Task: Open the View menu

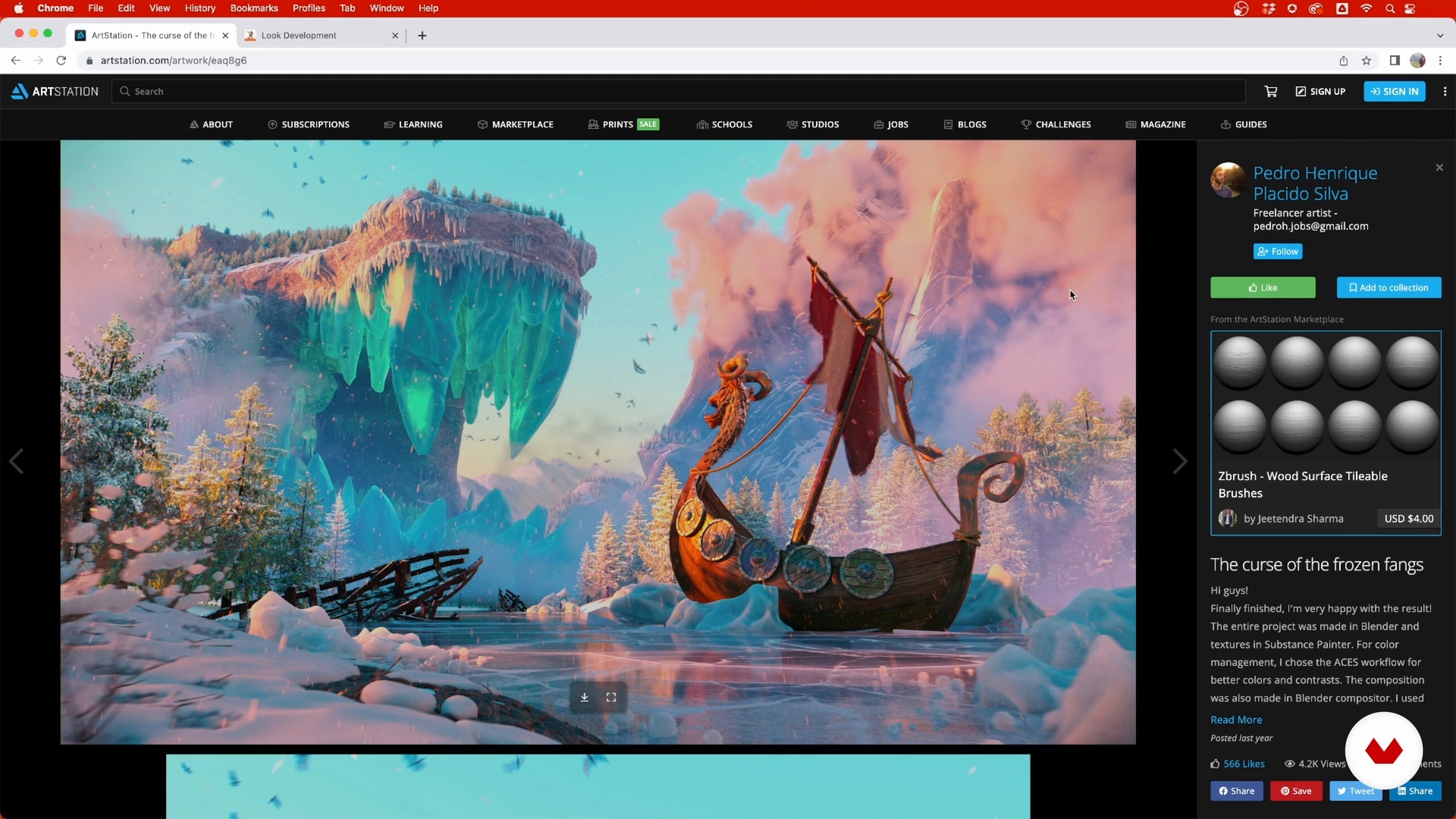Action: 159,8
